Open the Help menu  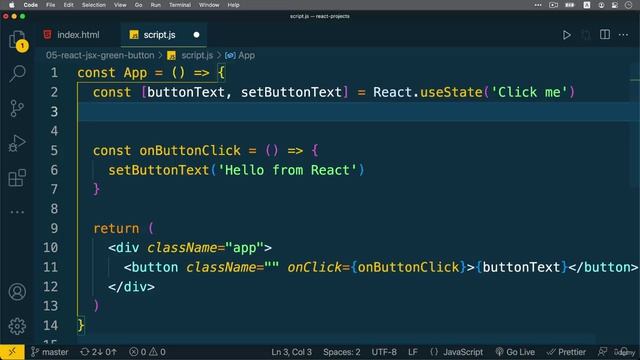[x=233, y=5]
